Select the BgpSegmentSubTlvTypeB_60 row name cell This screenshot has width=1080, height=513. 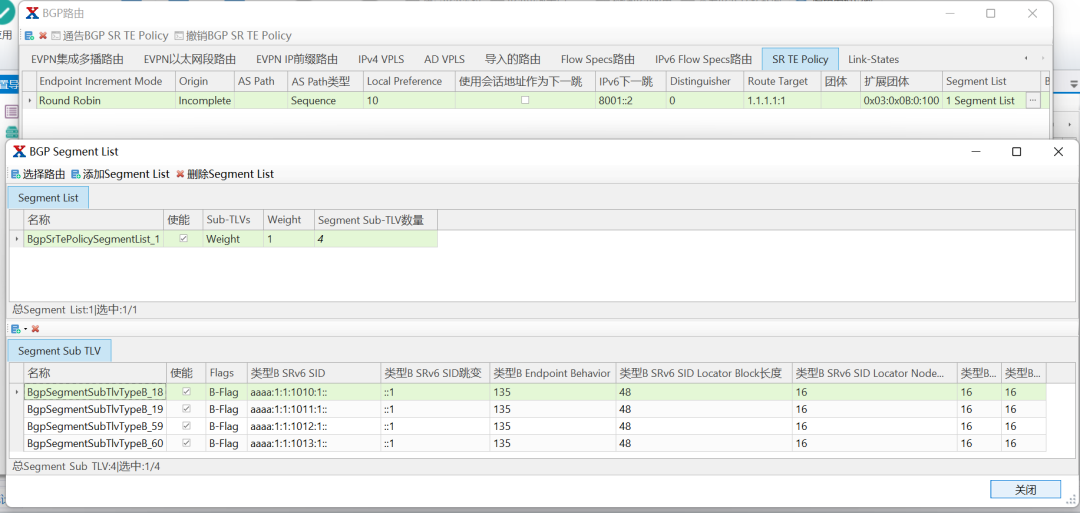point(94,443)
